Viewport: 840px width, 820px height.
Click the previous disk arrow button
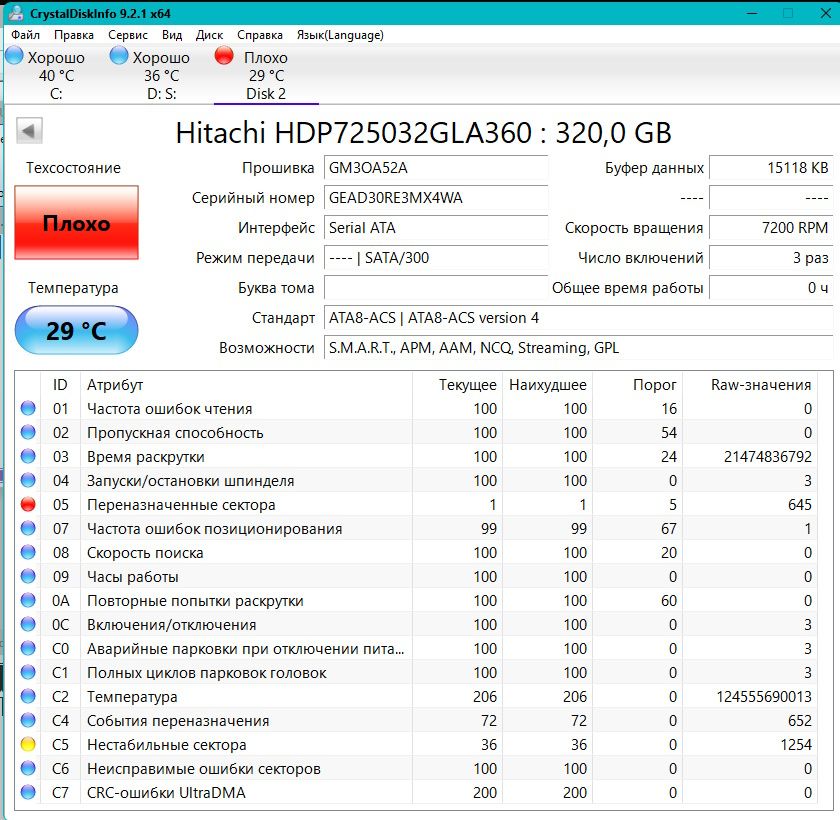click(x=29, y=131)
